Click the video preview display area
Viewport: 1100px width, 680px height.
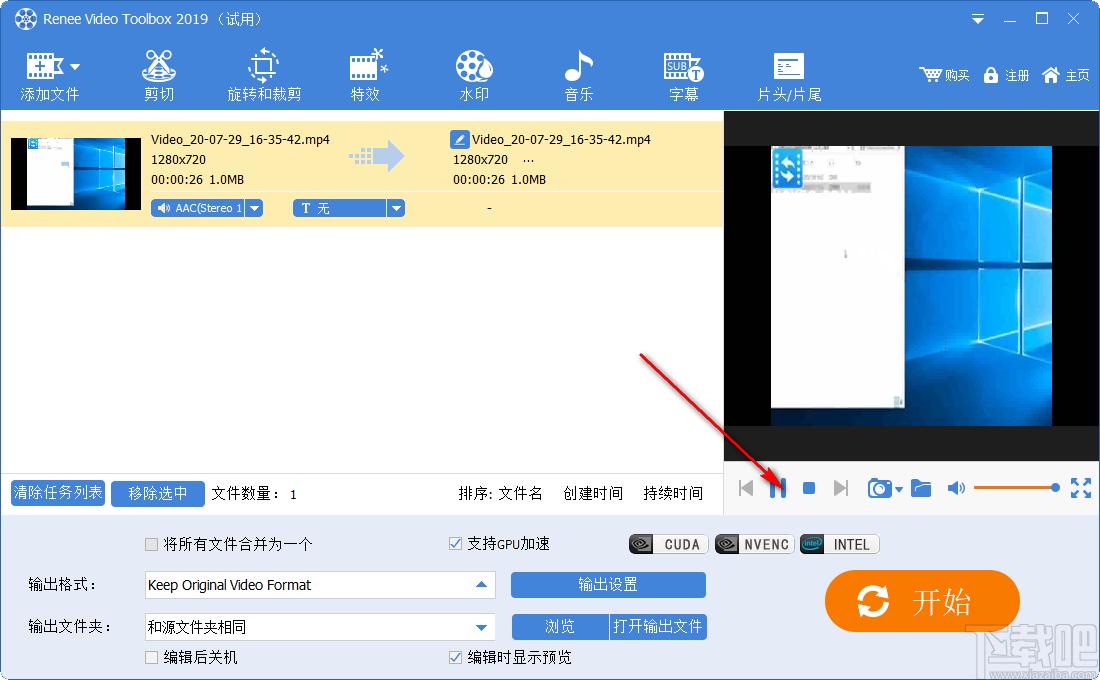[911, 286]
